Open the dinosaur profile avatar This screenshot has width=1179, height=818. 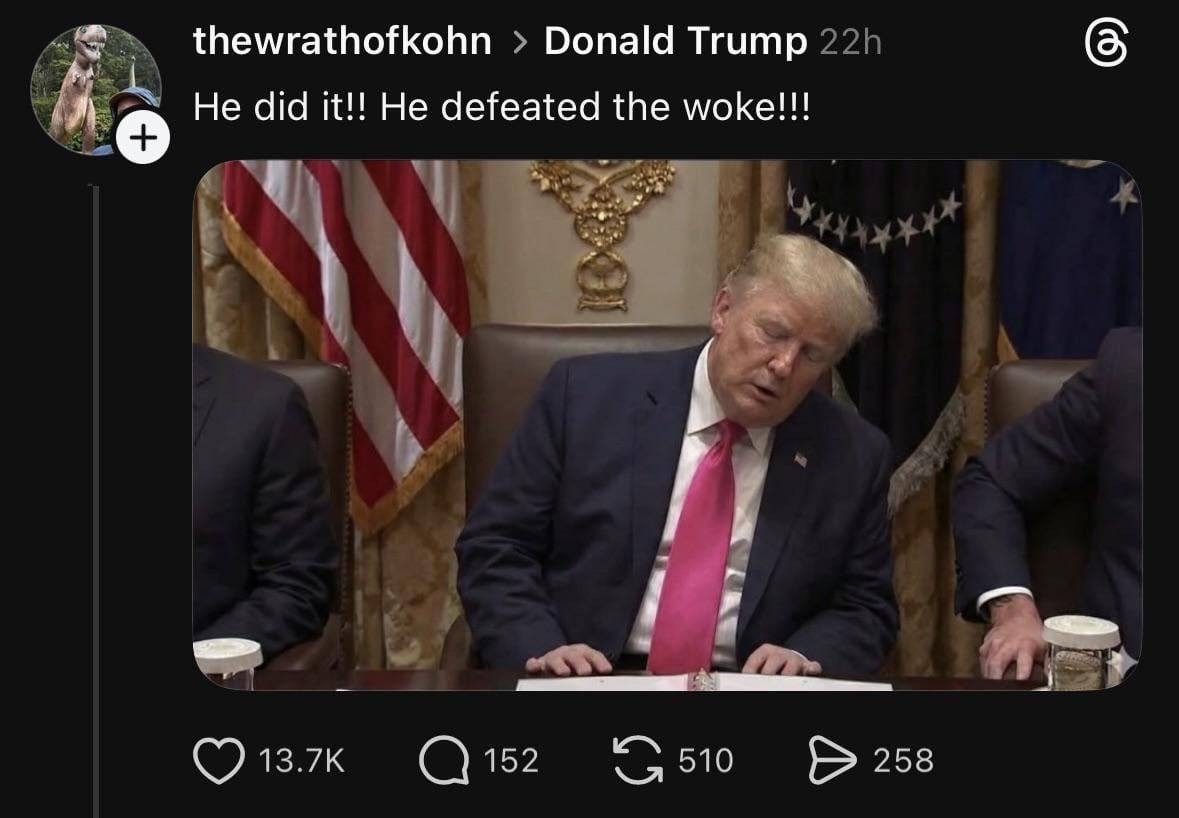point(95,89)
